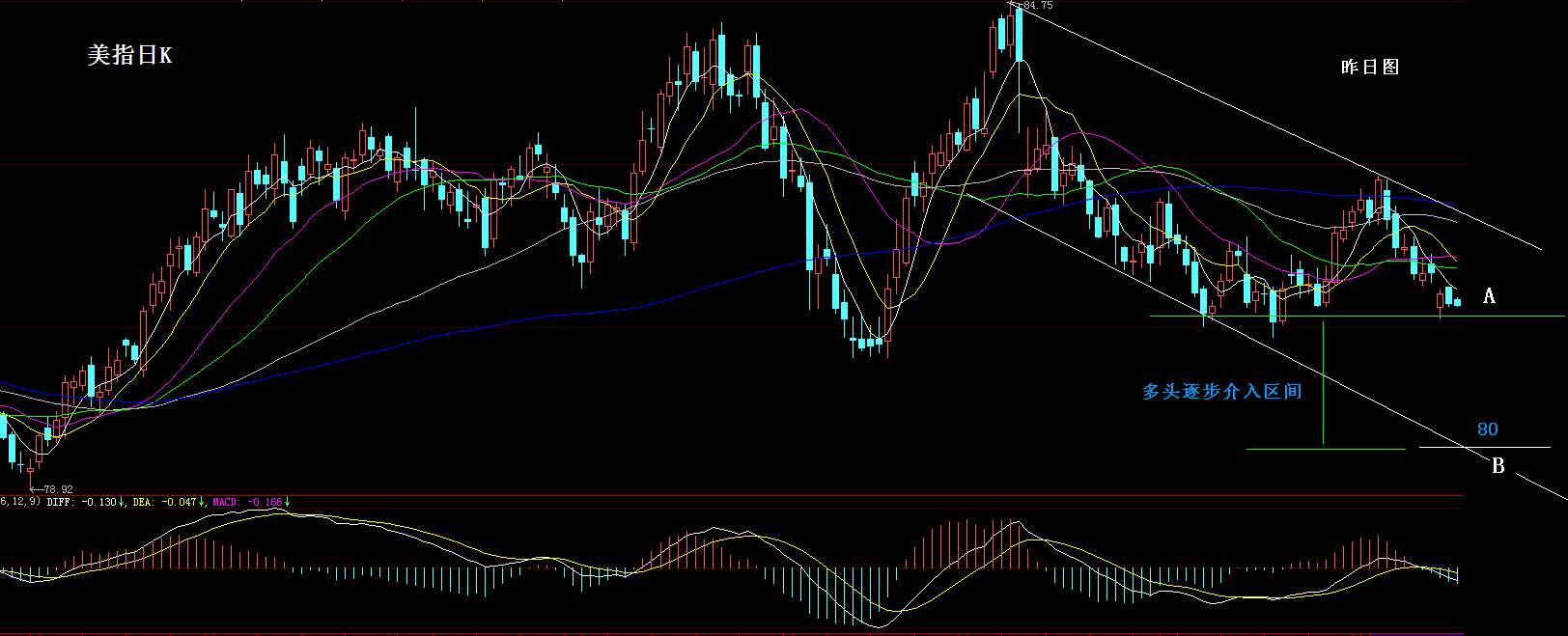Click the chart title 美指日K
1568x636 pixels.
129,55
